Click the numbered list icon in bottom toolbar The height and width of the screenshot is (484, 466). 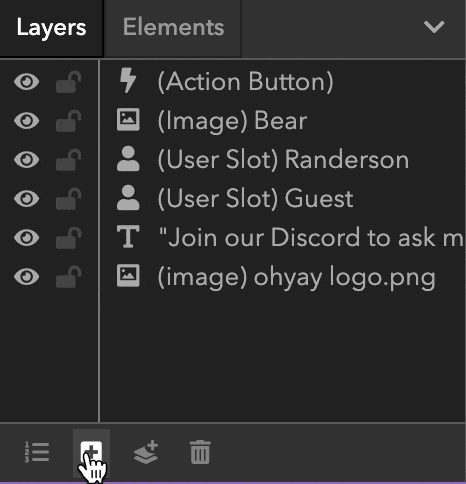37,452
